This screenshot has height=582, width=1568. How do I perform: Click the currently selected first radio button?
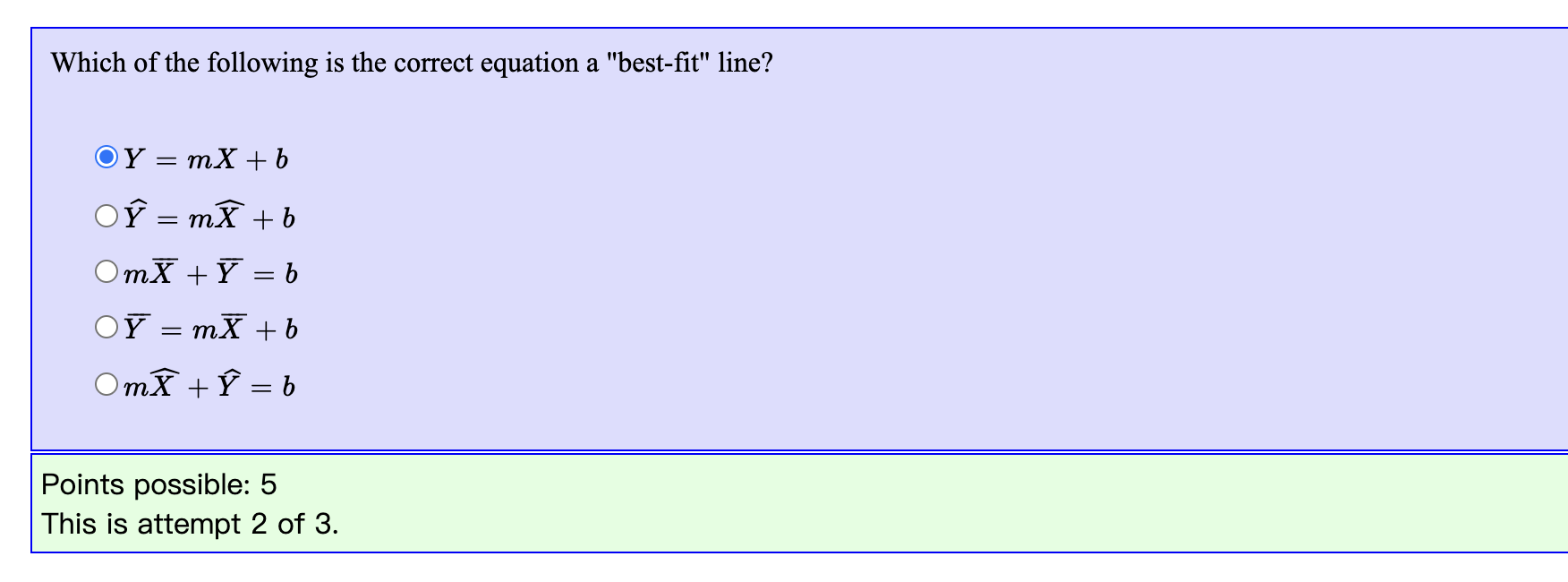pyautogui.click(x=107, y=158)
